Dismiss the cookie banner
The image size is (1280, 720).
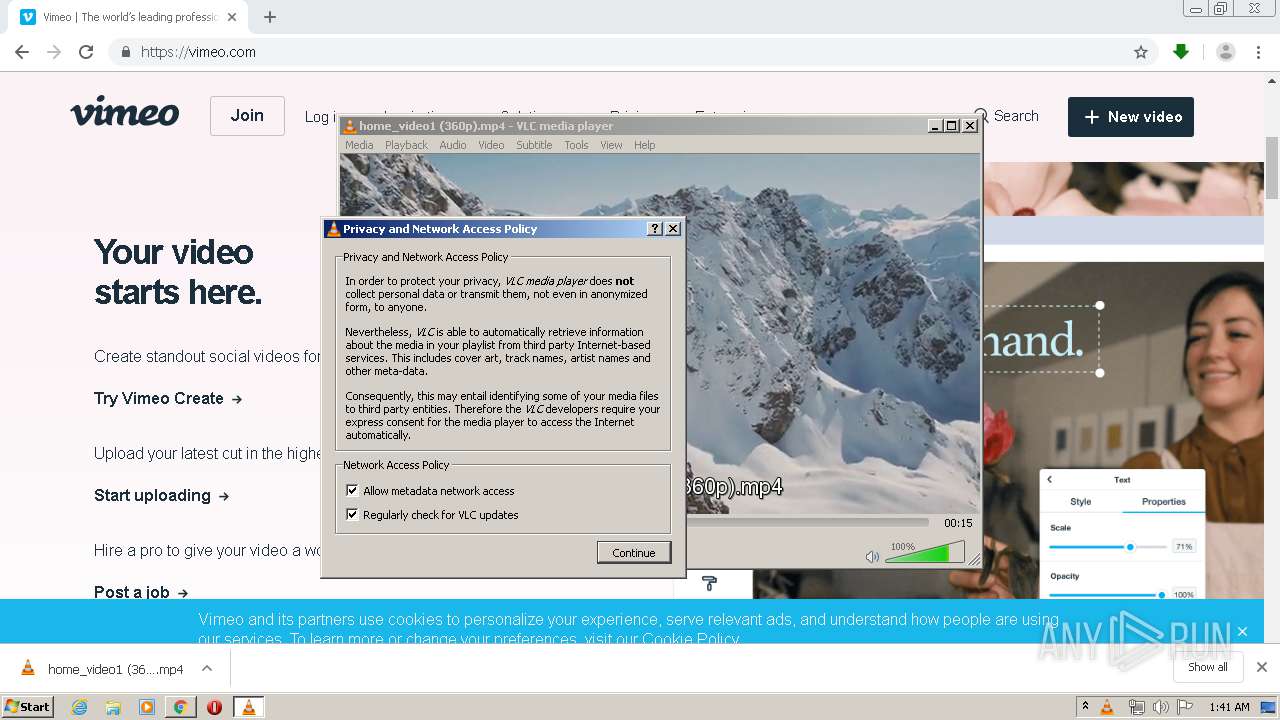1242,631
